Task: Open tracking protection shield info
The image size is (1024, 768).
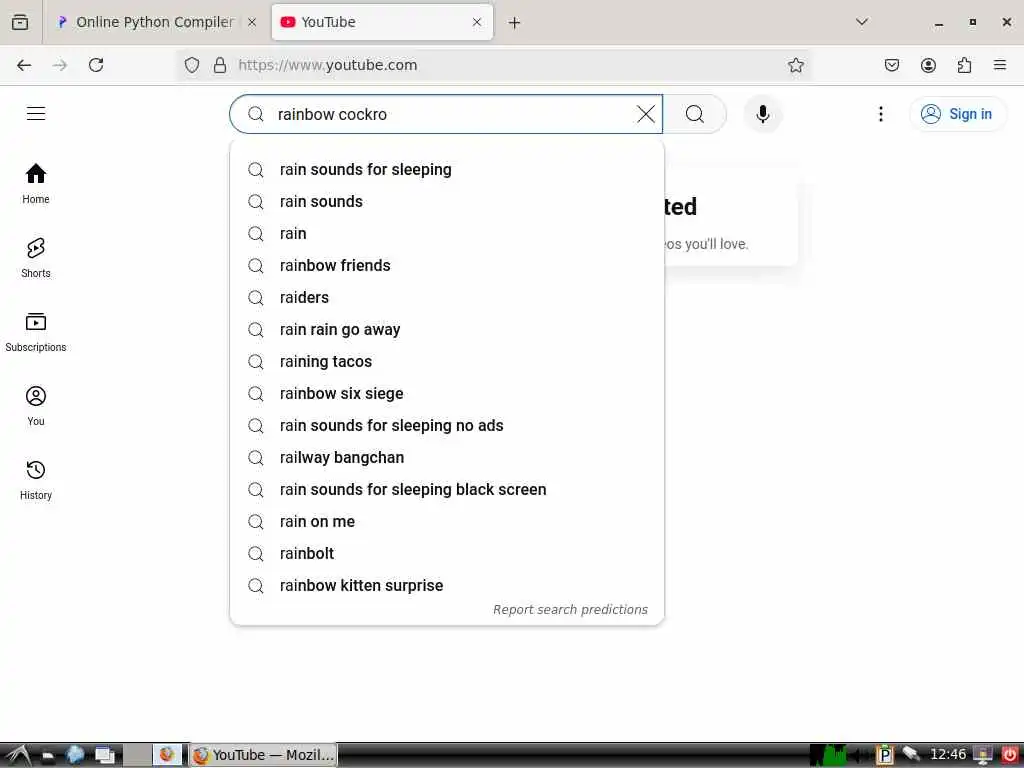Action: tap(191, 65)
